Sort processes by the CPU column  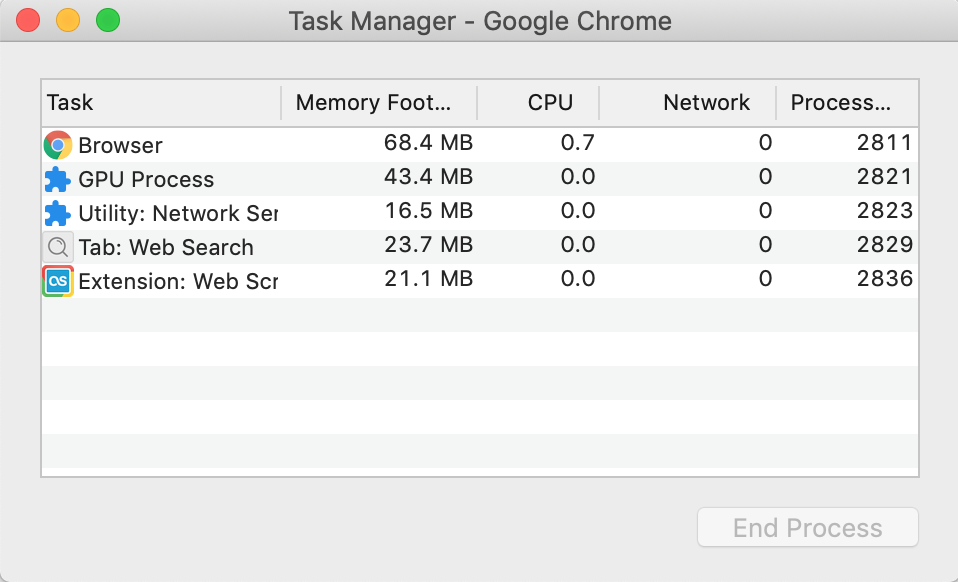point(538,103)
